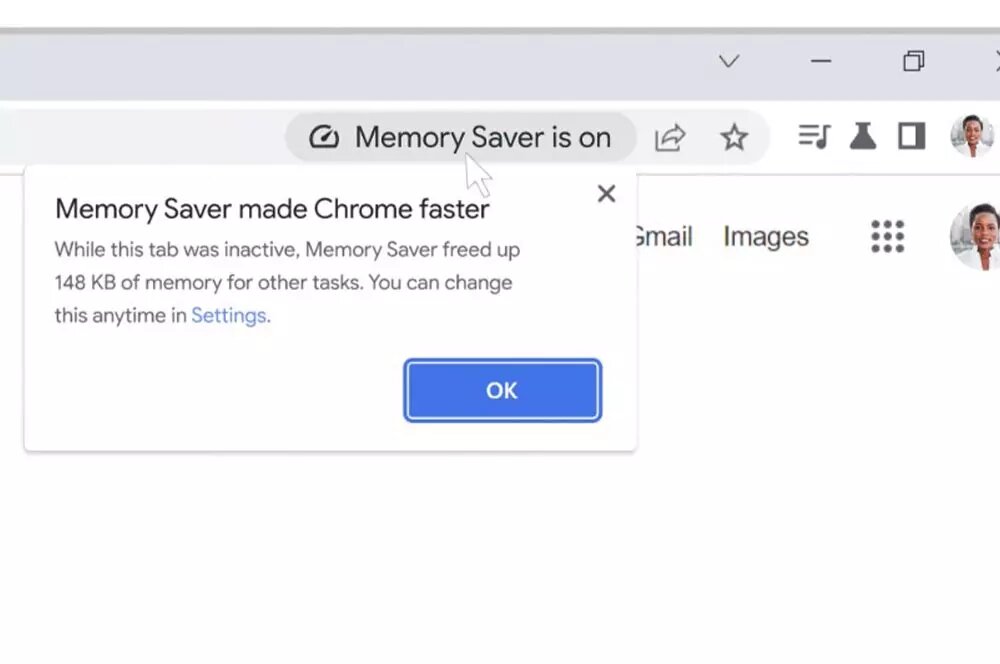The width and height of the screenshot is (1000, 664).
Task: Open Chrome Labs flask icon
Action: (863, 136)
